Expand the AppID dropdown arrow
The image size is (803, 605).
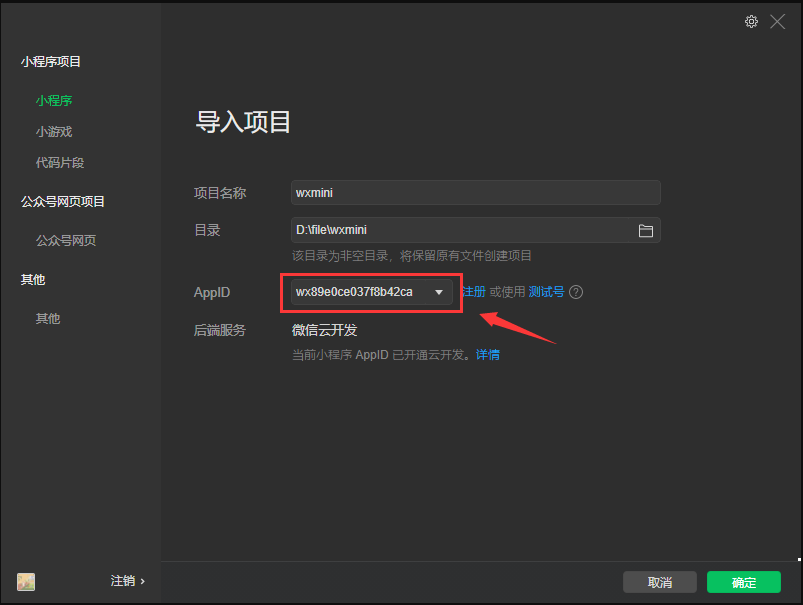coord(438,292)
